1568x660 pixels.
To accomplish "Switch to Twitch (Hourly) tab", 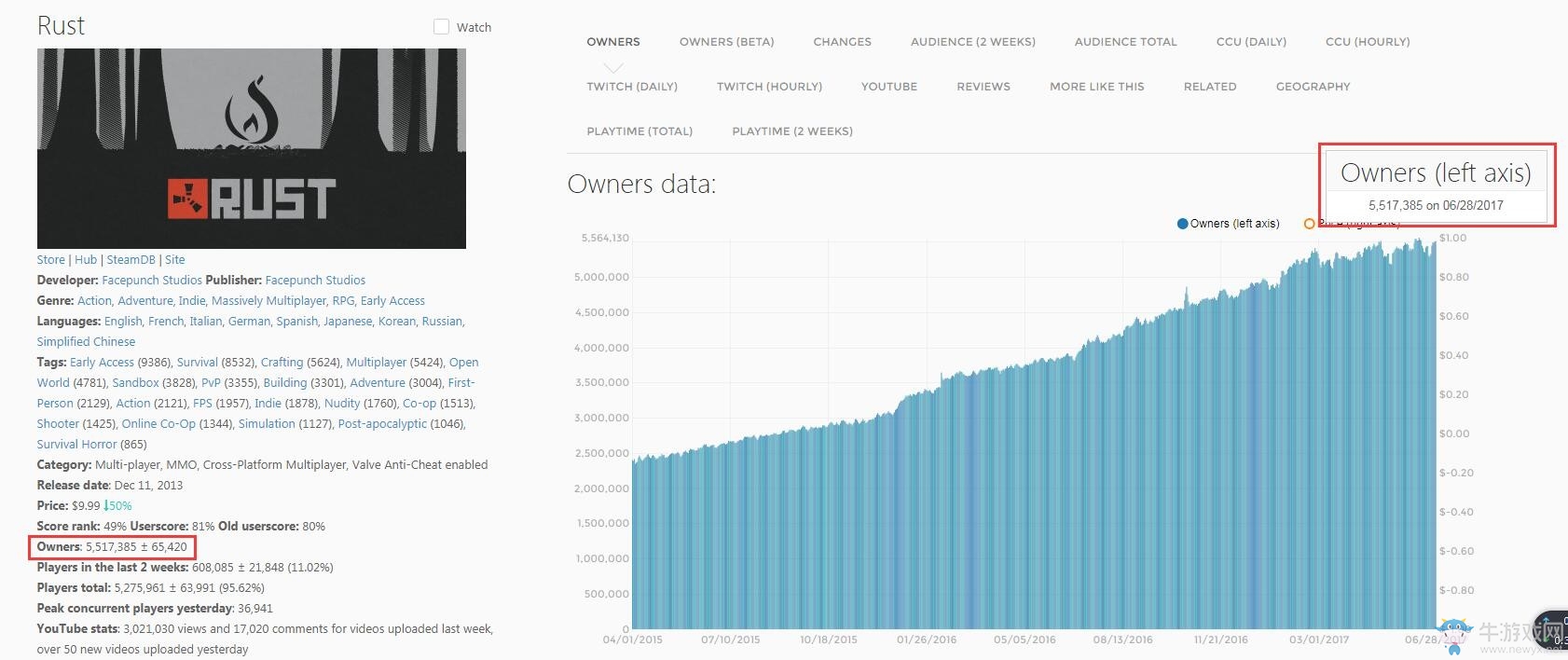I will pyautogui.click(x=769, y=87).
